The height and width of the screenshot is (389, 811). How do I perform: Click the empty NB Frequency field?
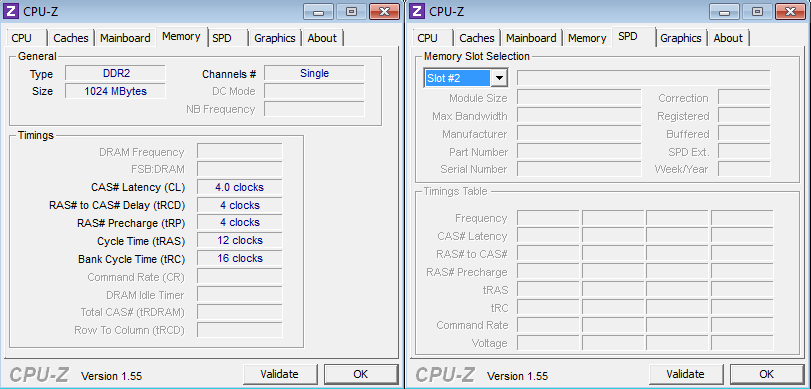click(314, 109)
